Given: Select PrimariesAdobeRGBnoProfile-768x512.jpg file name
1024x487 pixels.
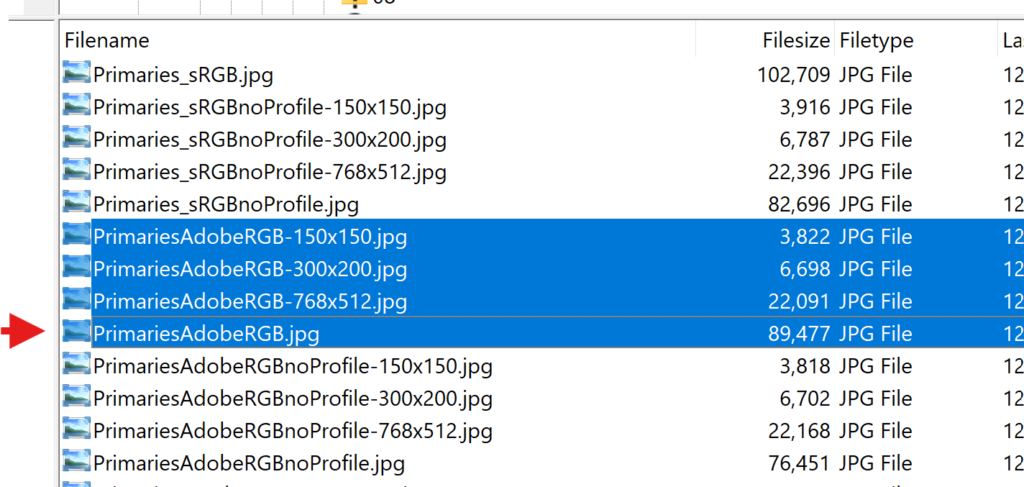Looking at the screenshot, I should (x=293, y=432).
